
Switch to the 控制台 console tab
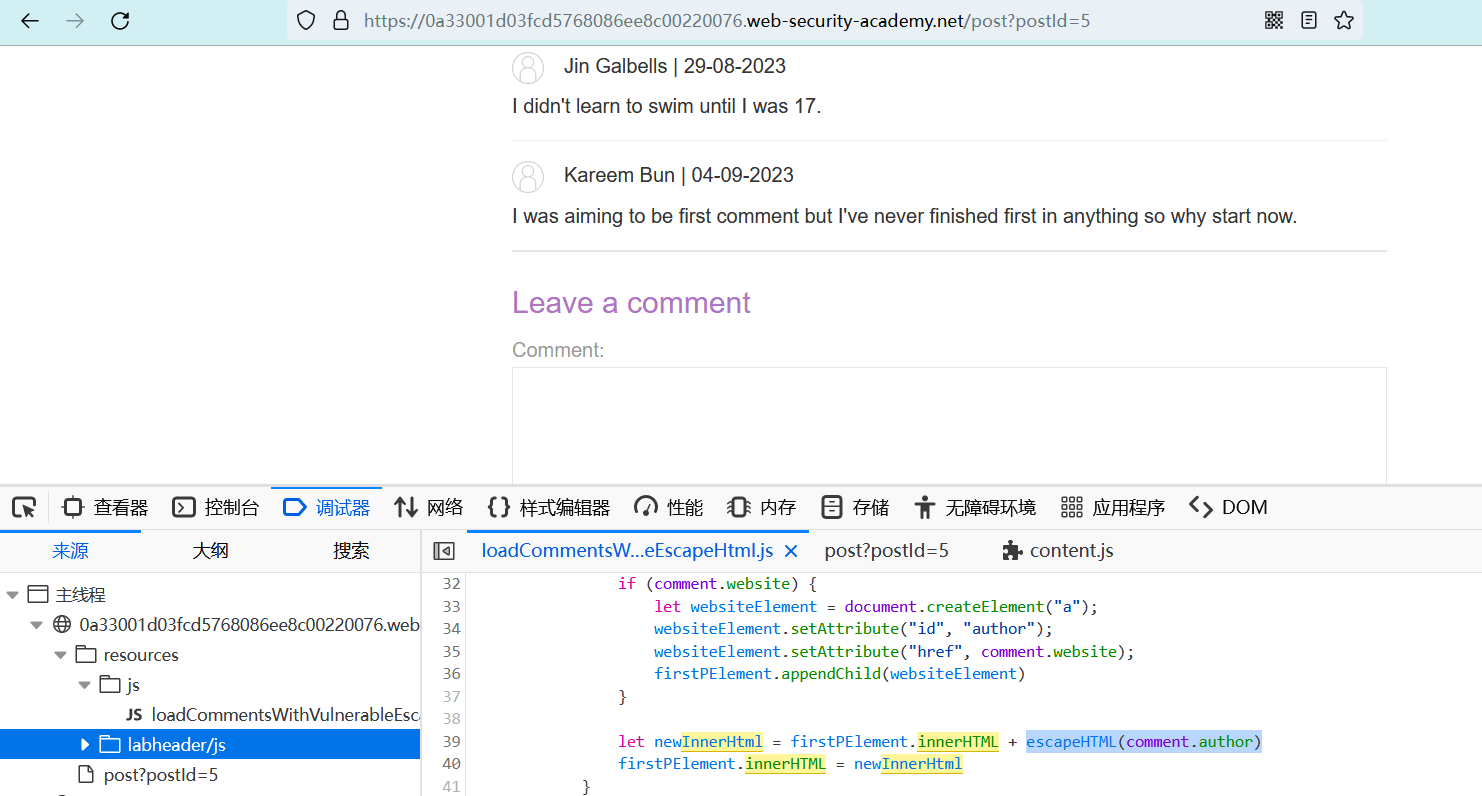pos(216,507)
